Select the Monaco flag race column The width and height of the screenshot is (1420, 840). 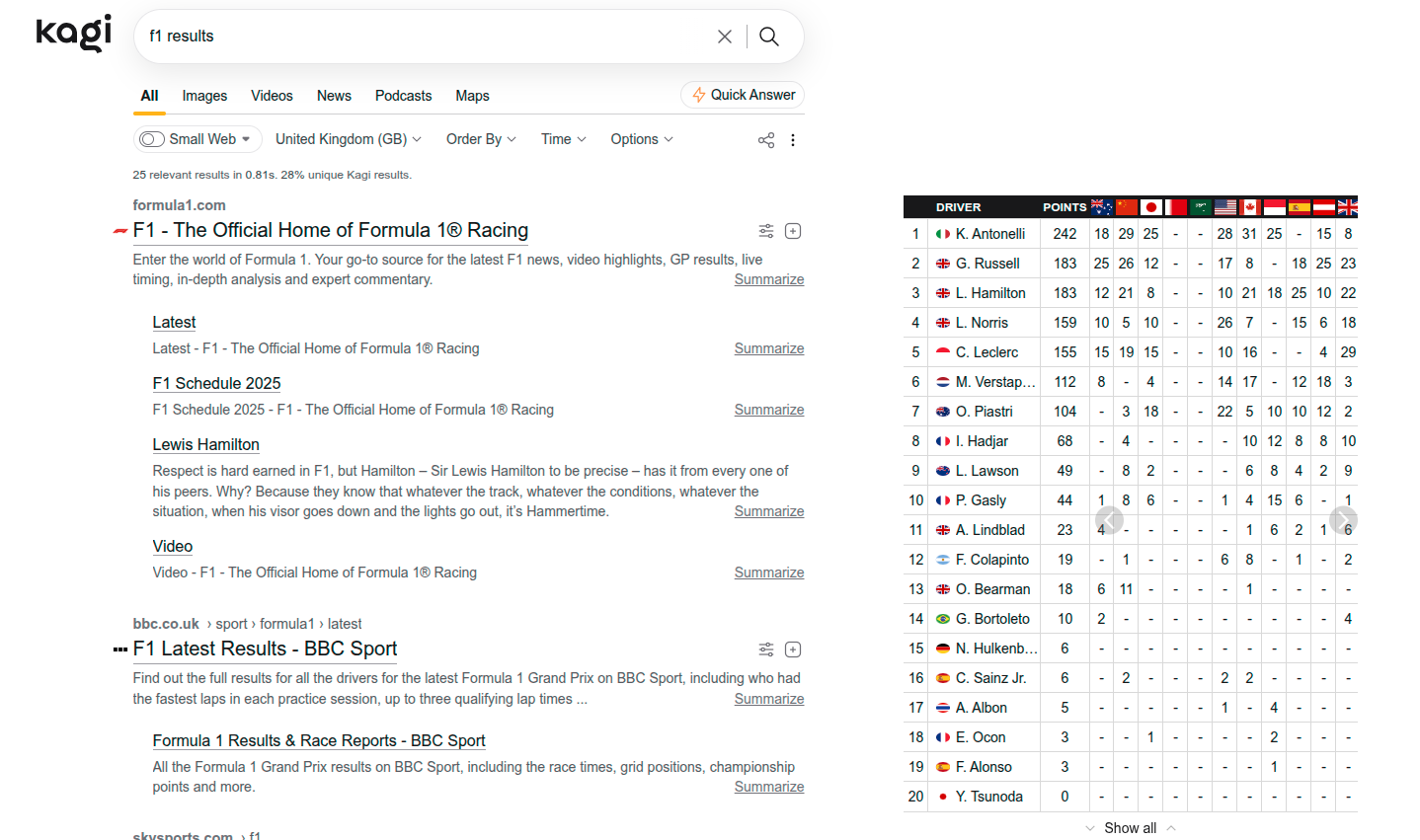click(1275, 207)
